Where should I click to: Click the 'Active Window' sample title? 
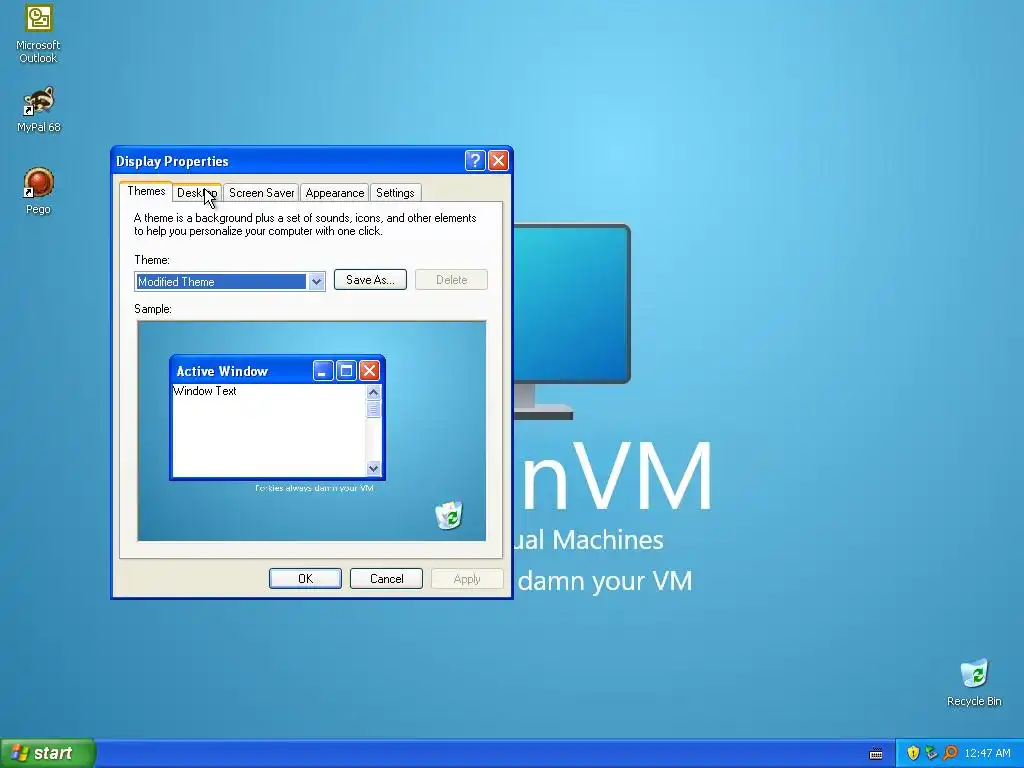(222, 371)
